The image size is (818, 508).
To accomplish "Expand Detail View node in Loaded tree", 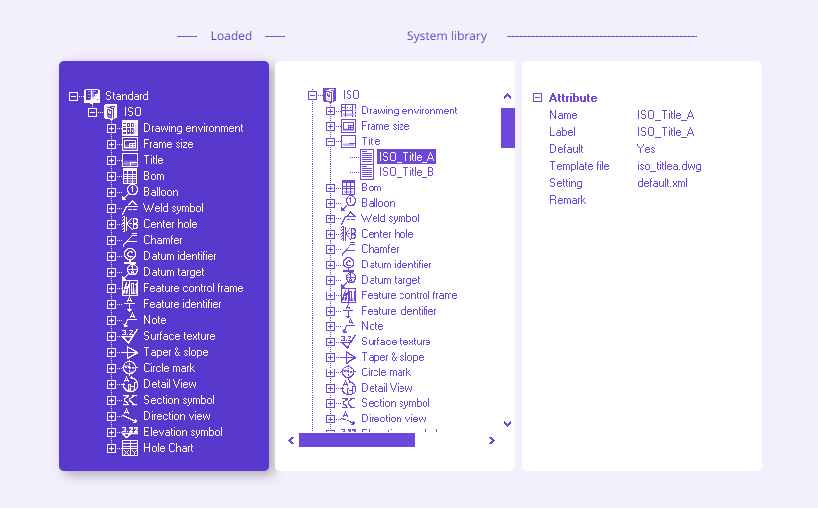I will click(112, 384).
